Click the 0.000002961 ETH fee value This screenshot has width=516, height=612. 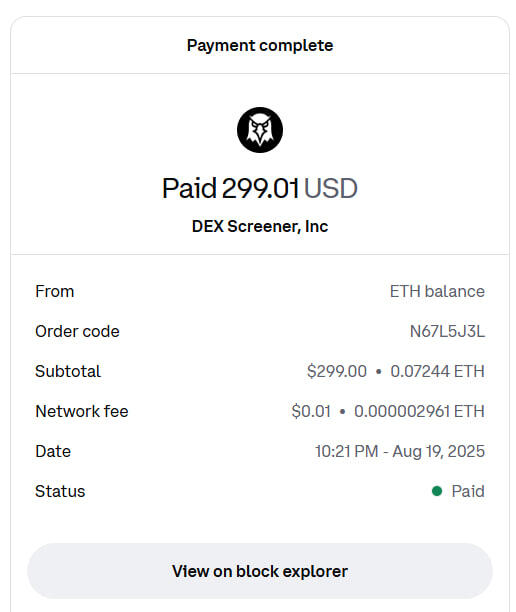point(419,411)
